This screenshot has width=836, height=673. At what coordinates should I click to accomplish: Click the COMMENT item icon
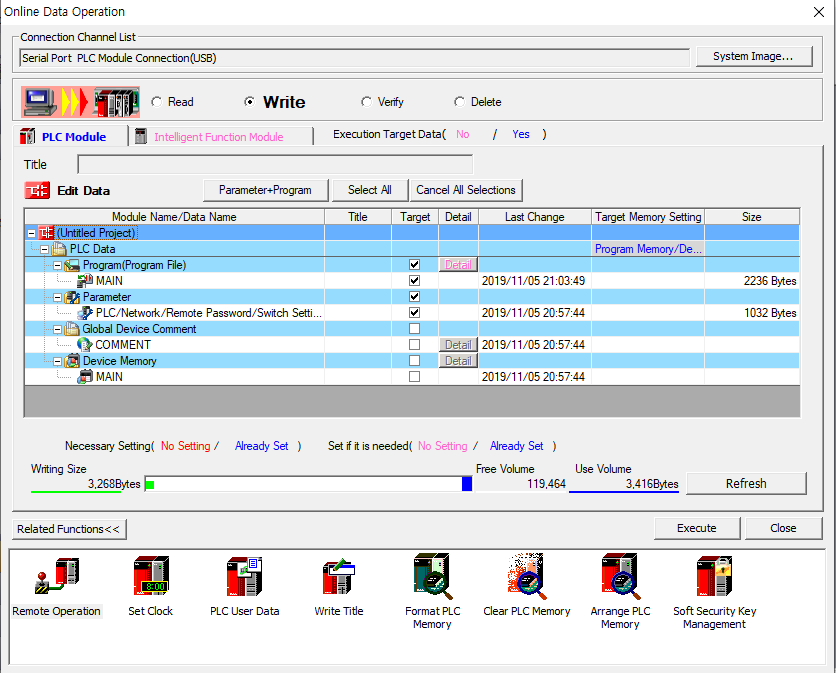tap(85, 344)
